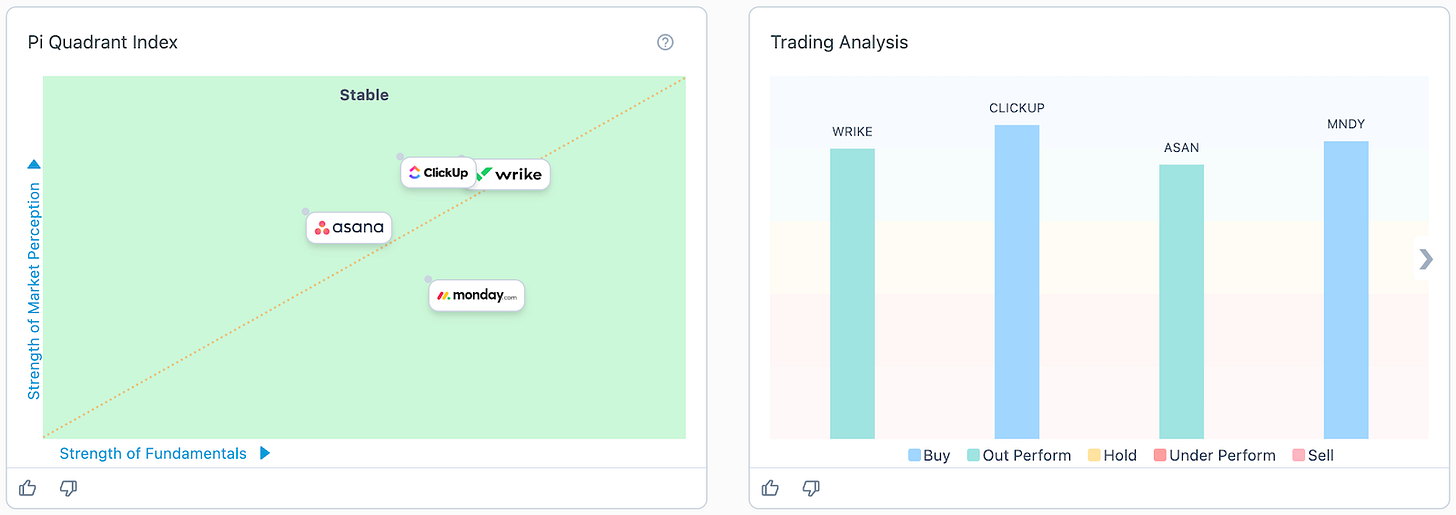Select the ClickUp logo marker
Viewport: 1456px width, 515px height.
(439, 172)
